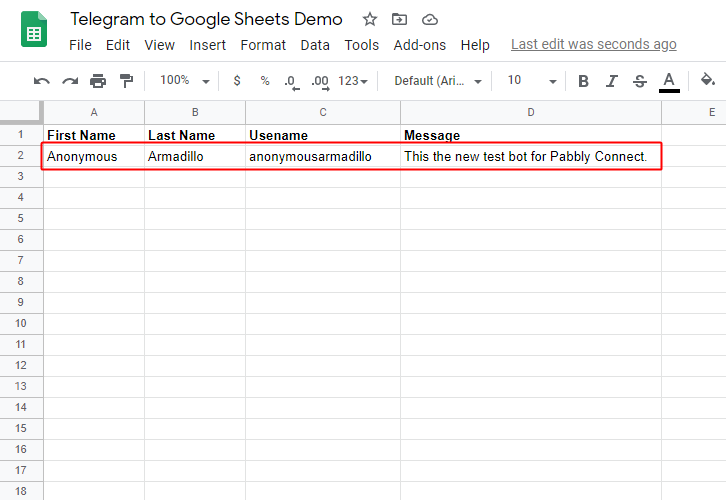
Task: Select column A header
Action: click(x=94, y=112)
